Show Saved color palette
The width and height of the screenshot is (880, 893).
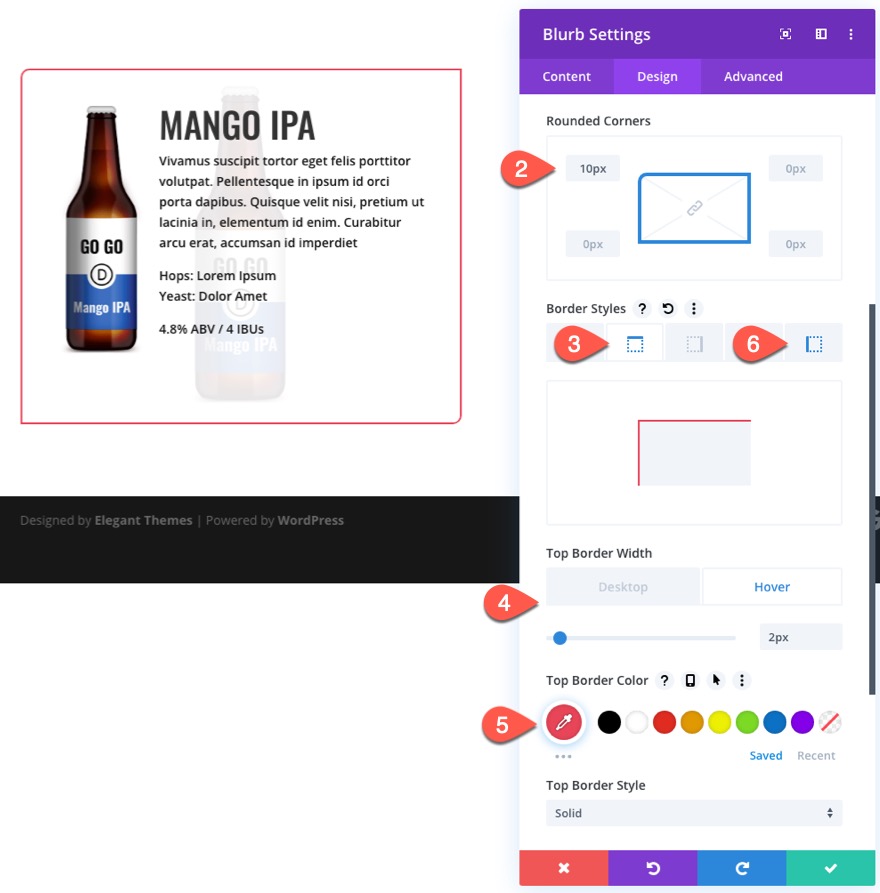tap(766, 755)
